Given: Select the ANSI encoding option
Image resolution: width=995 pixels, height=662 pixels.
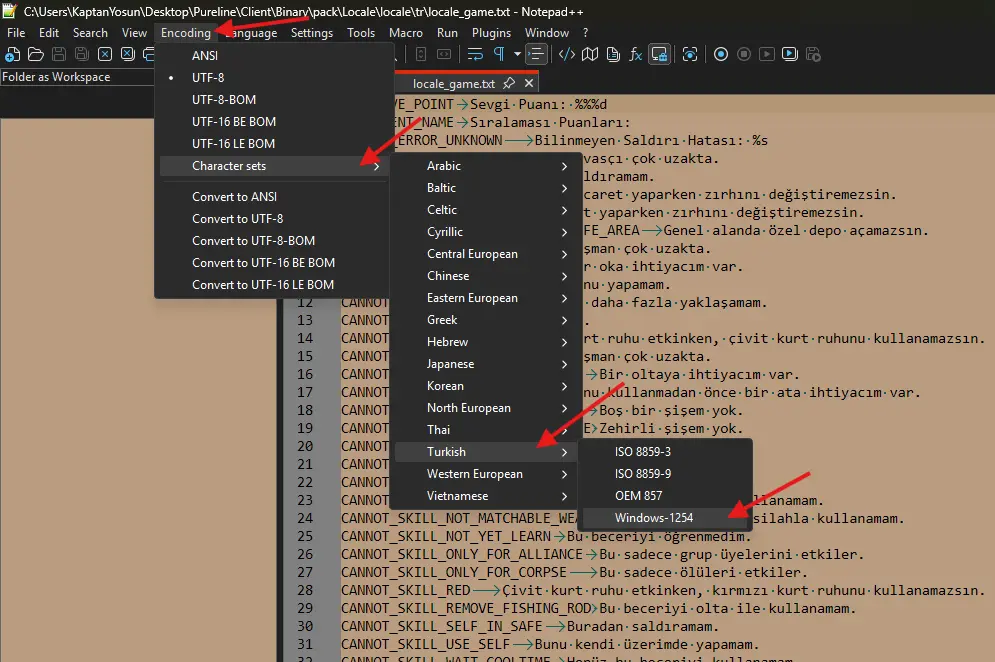Looking at the screenshot, I should point(205,56).
